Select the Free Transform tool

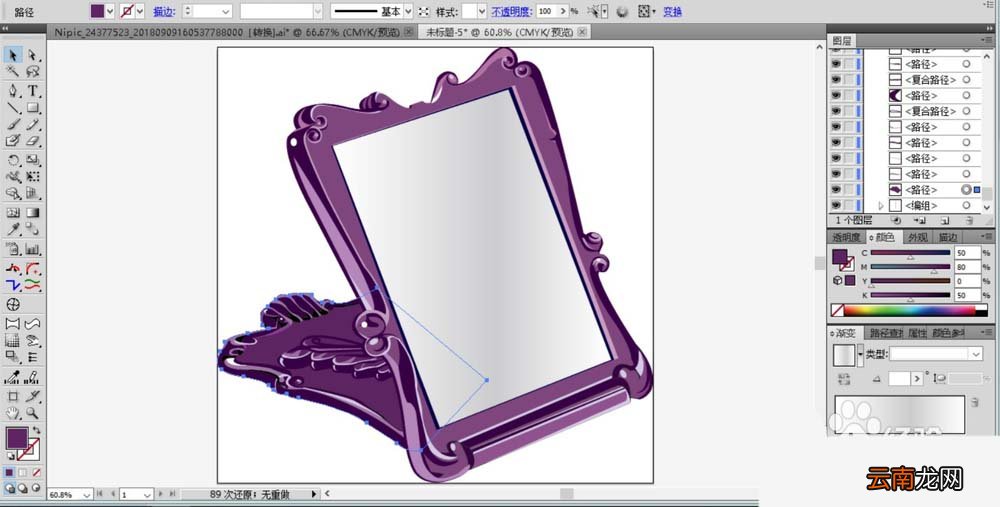33,177
